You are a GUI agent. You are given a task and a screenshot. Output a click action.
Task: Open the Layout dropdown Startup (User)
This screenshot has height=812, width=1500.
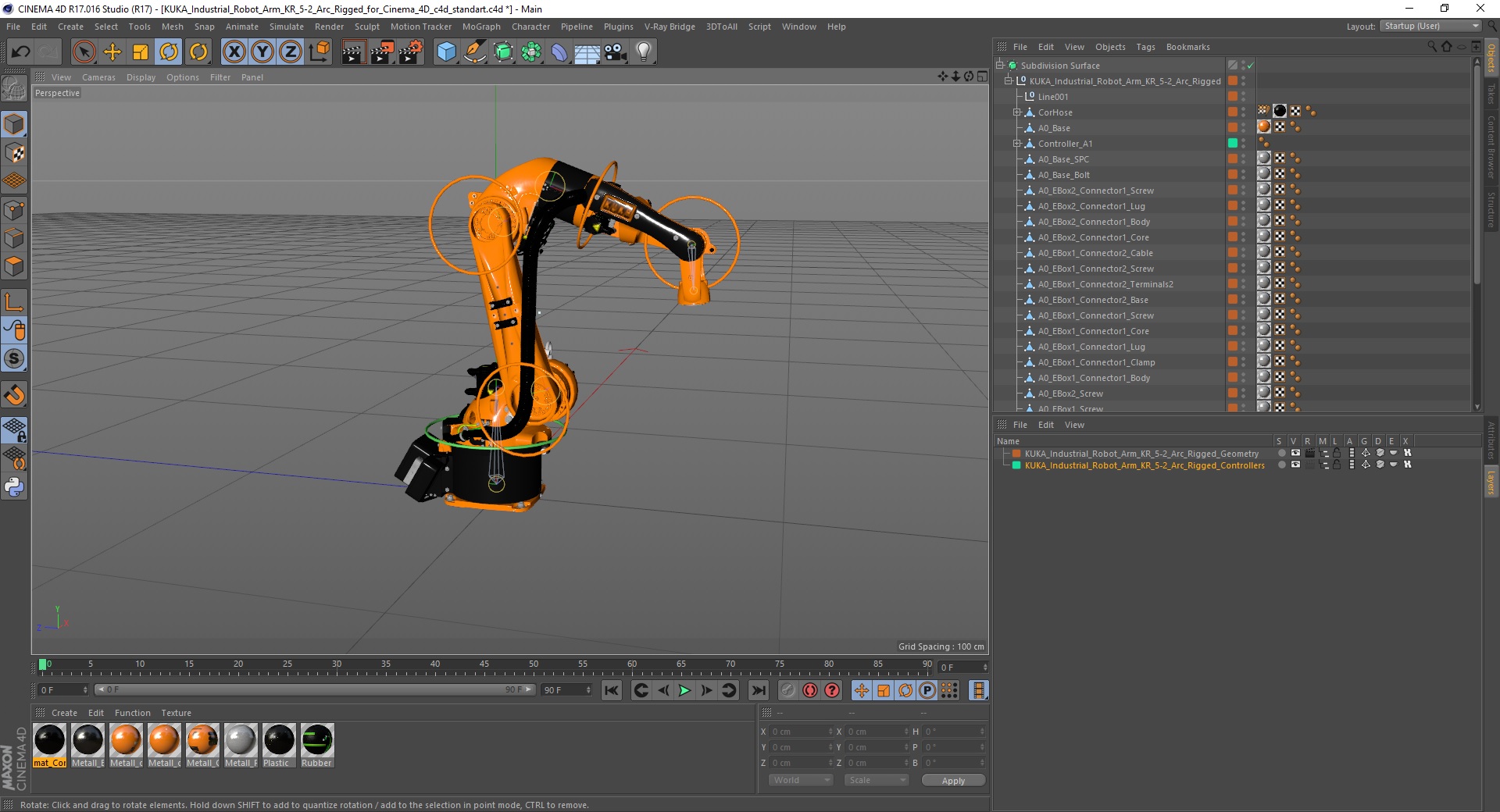coord(1430,26)
